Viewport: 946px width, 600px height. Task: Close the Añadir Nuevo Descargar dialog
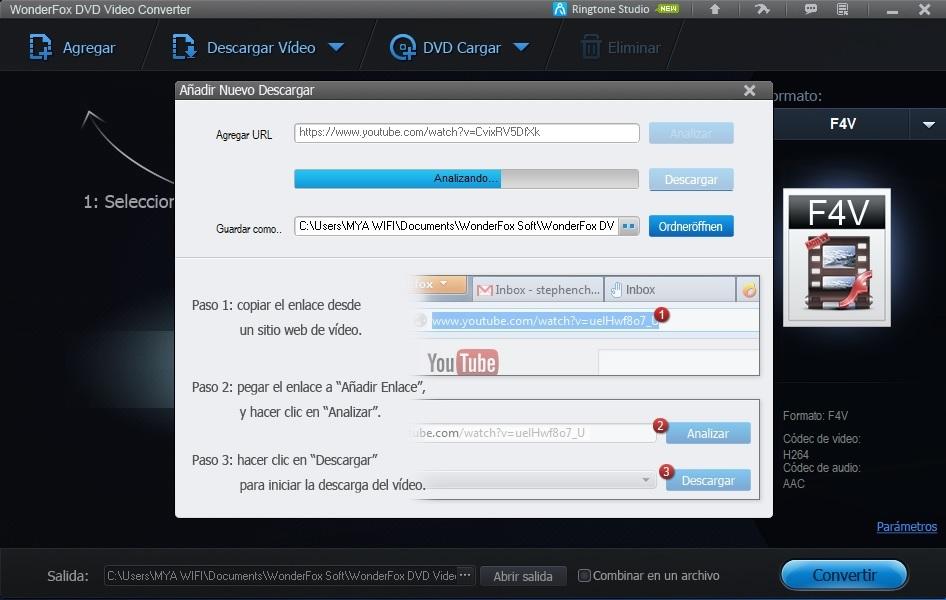(x=749, y=90)
